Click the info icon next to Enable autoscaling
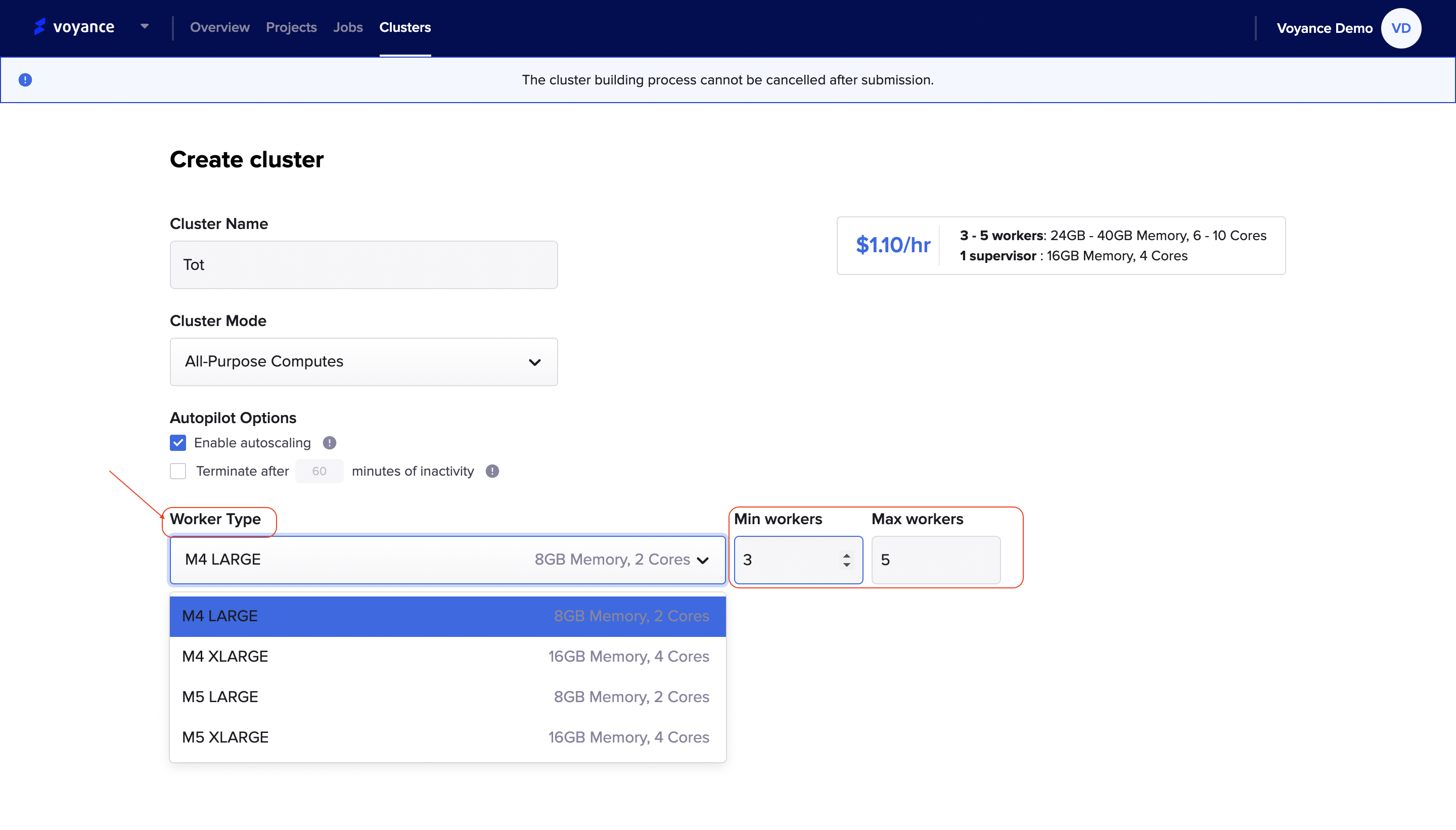 [330, 443]
